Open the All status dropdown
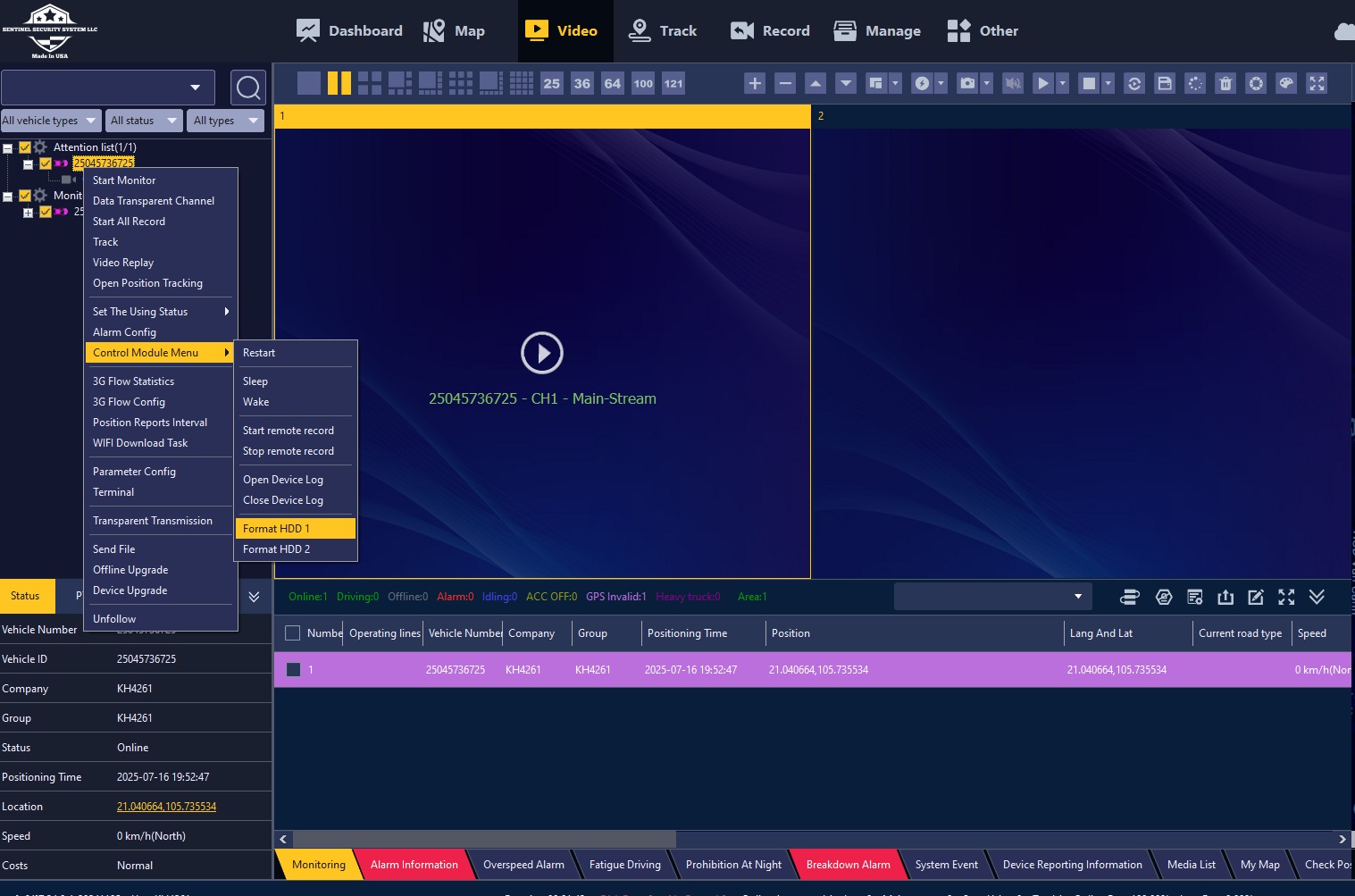Screen dimensions: 1355x896 143,121
